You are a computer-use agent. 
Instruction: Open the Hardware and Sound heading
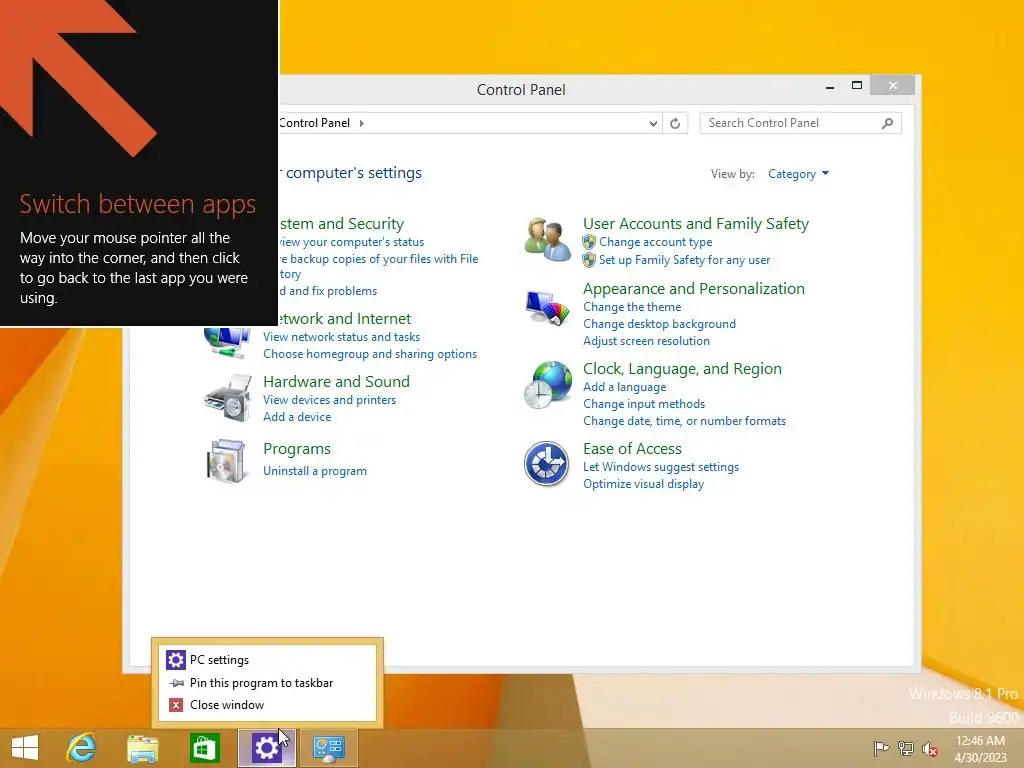pos(336,381)
